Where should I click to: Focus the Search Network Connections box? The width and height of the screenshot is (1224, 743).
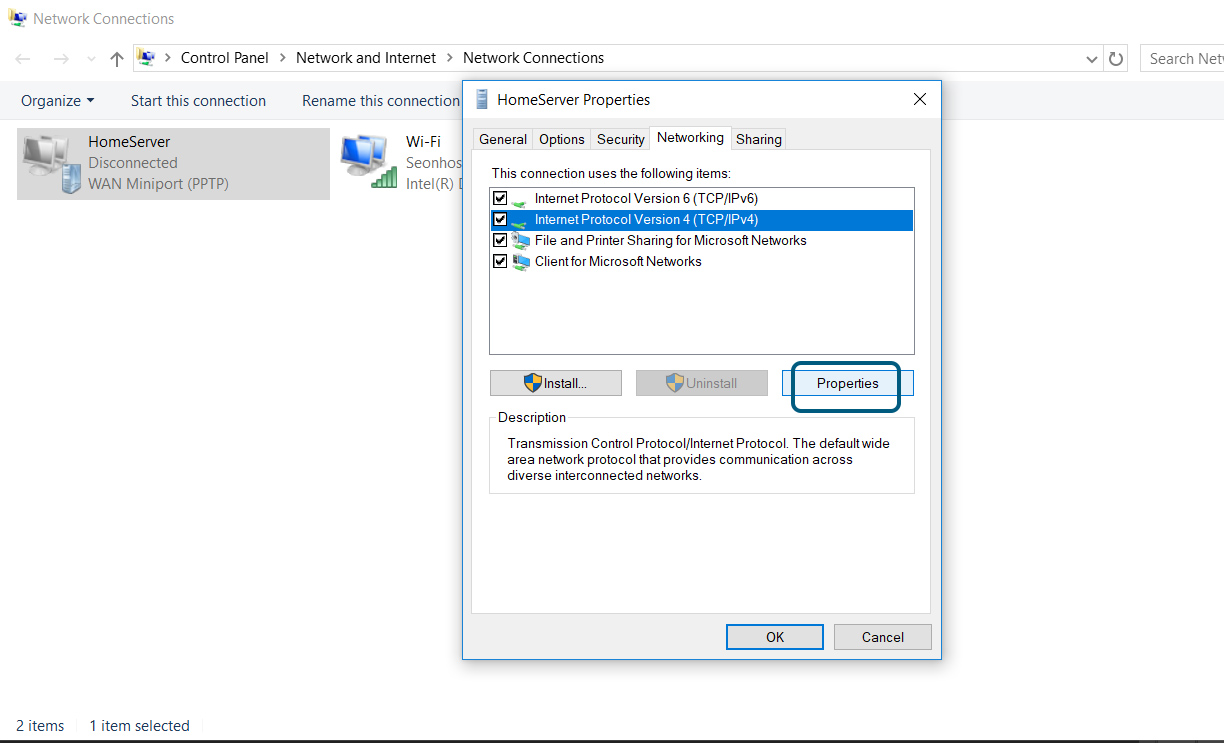[x=1183, y=59]
